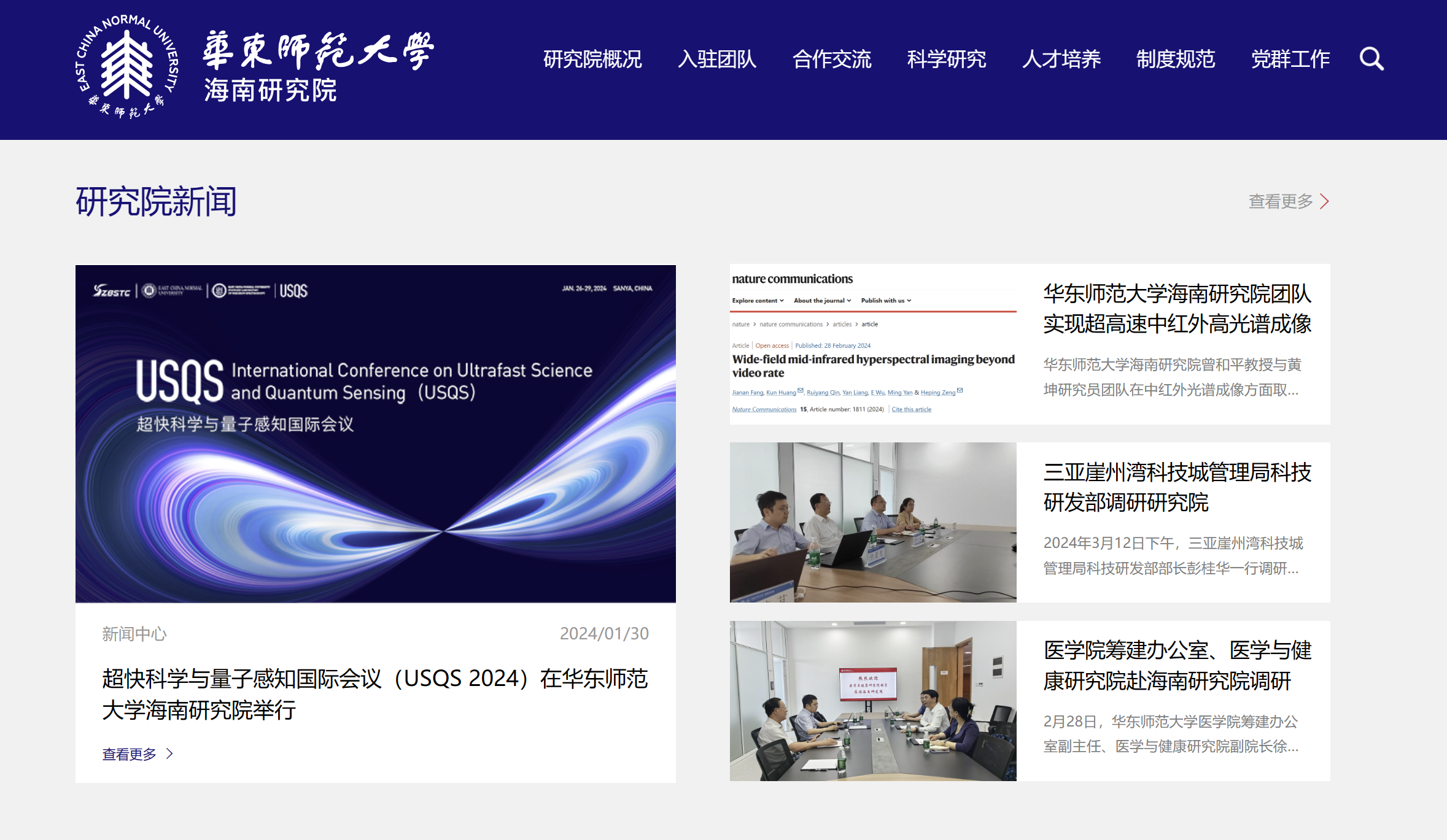Select 科学研究 navigation item
Screen dimensions: 1447x840
click(x=946, y=60)
